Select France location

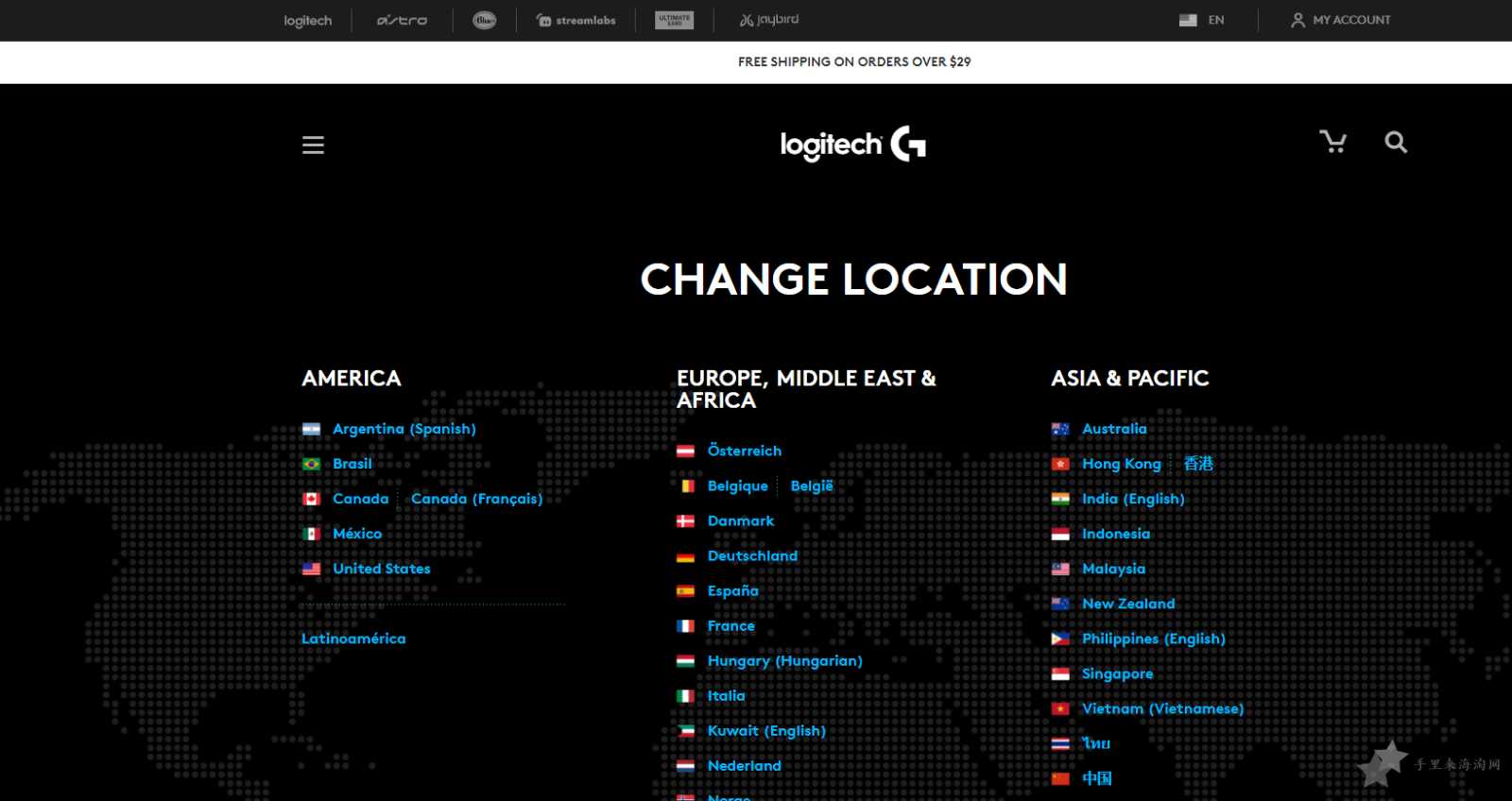coord(731,626)
